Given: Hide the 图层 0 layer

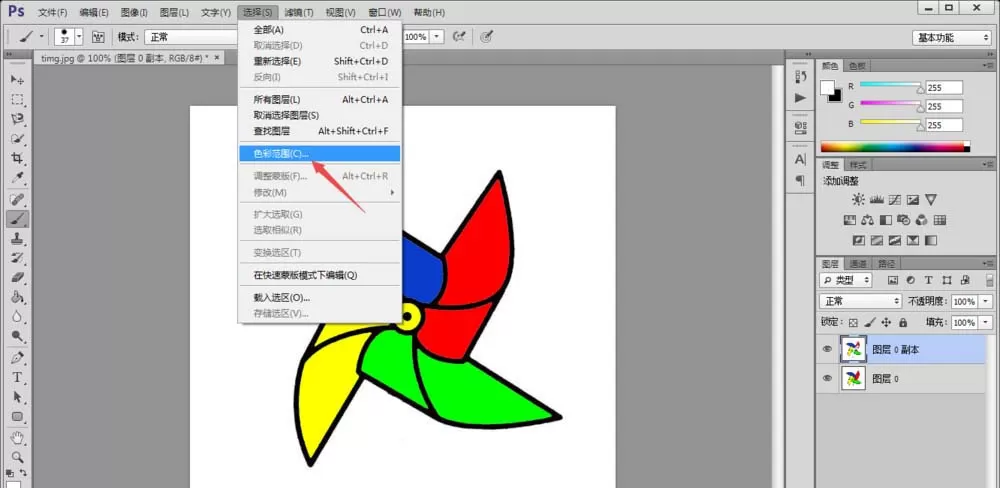Looking at the screenshot, I should [x=827, y=378].
